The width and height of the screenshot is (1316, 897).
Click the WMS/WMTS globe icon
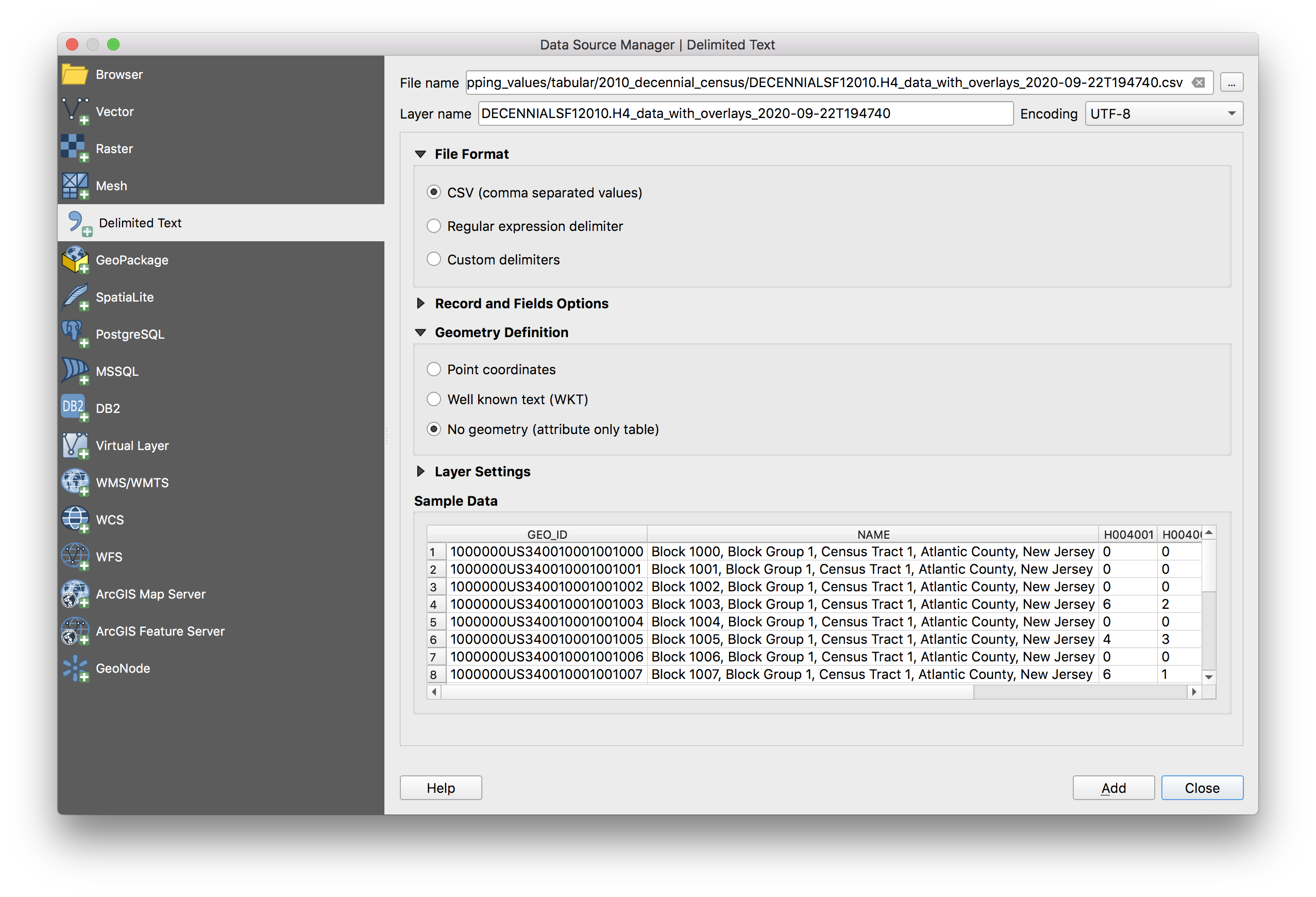click(x=75, y=482)
